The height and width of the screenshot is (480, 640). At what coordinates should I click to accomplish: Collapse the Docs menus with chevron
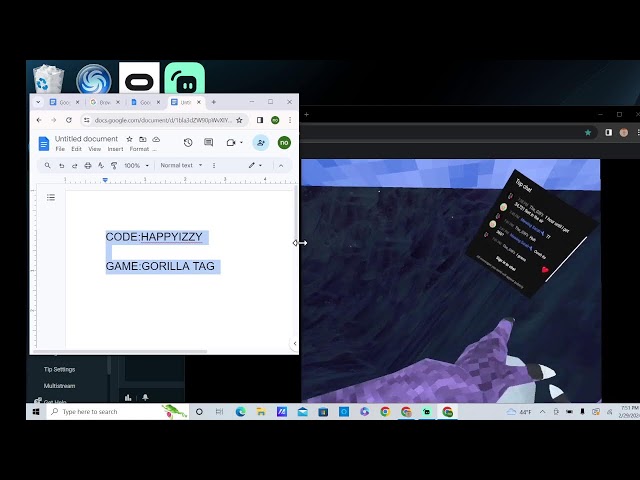(281, 165)
